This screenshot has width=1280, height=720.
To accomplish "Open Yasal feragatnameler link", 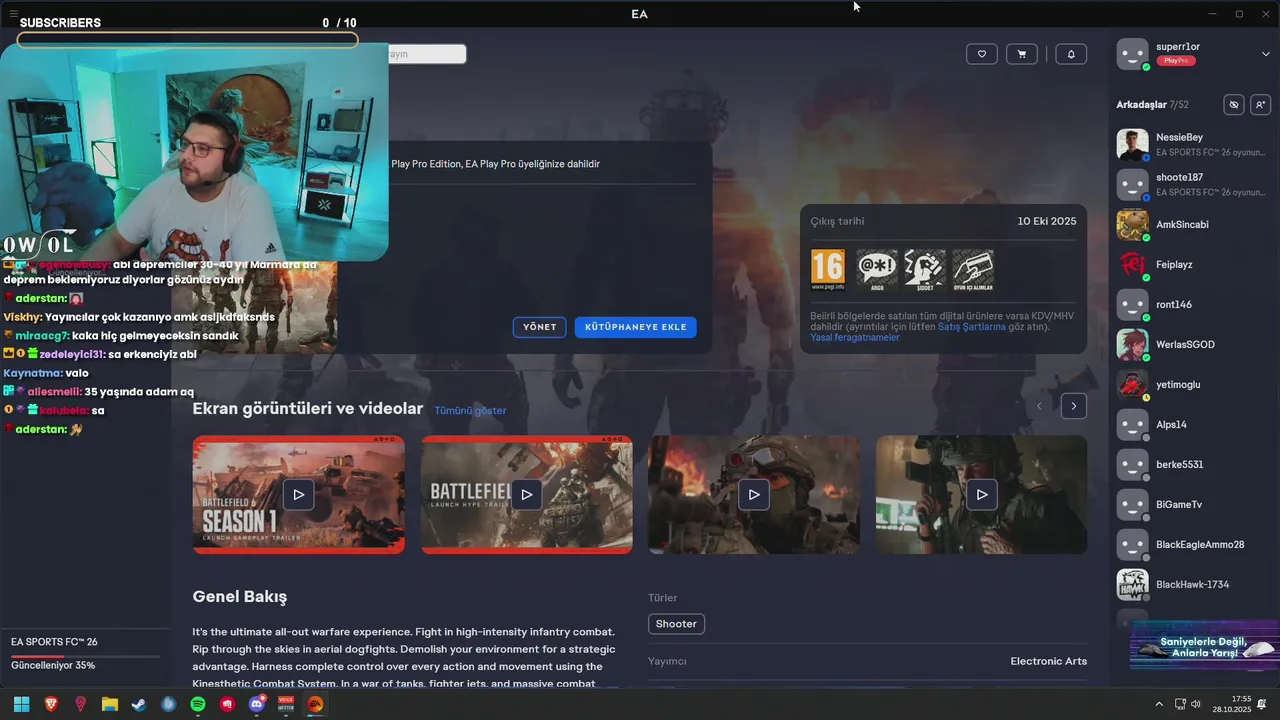I will click(855, 338).
